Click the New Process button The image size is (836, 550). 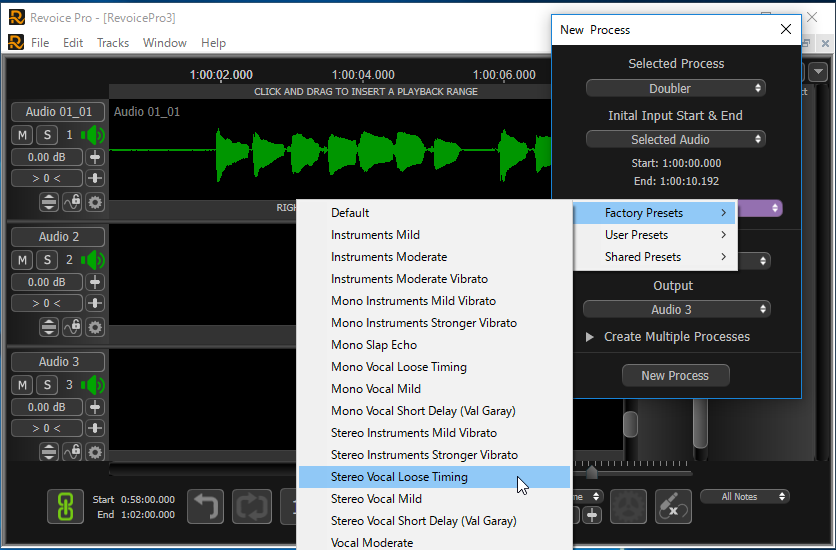point(676,375)
